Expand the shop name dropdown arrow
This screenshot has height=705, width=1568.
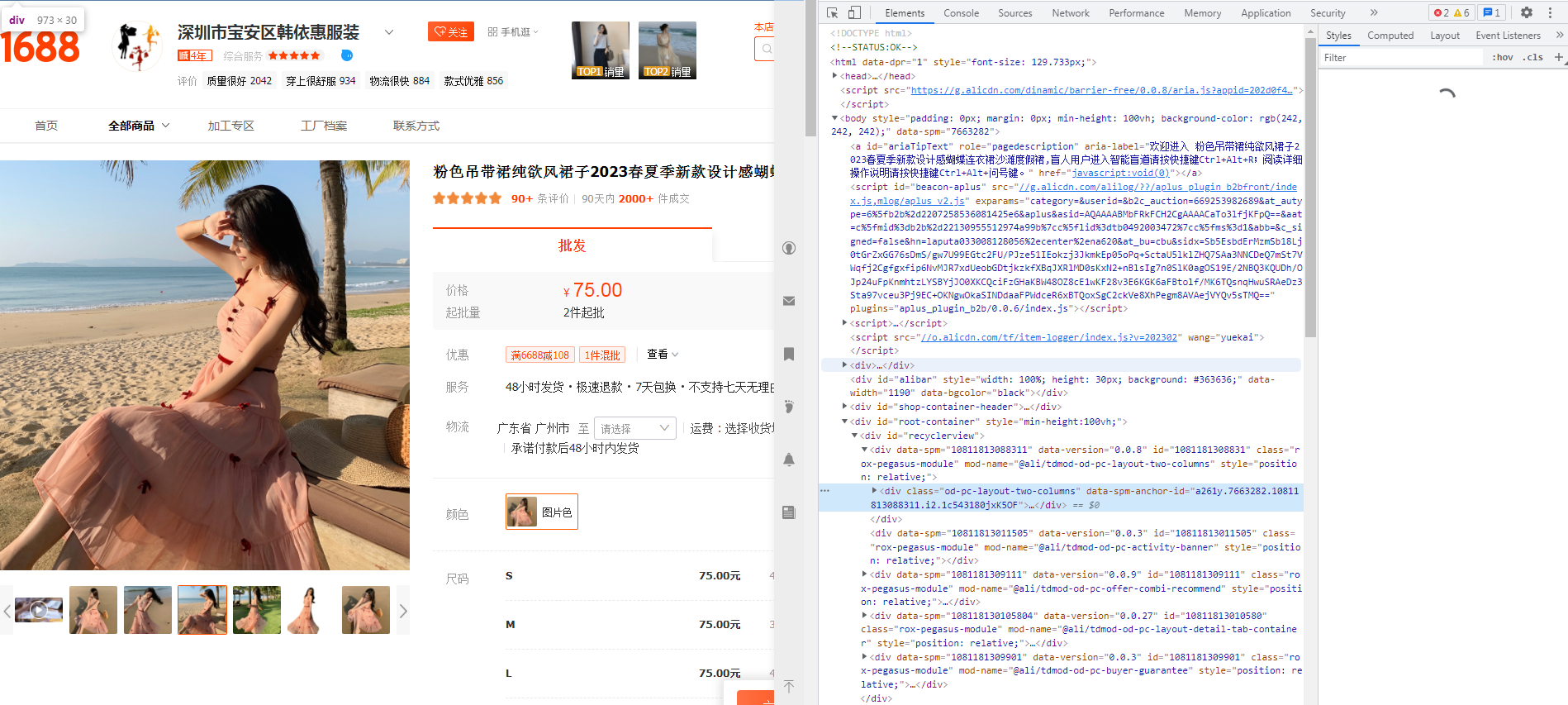pos(389,32)
